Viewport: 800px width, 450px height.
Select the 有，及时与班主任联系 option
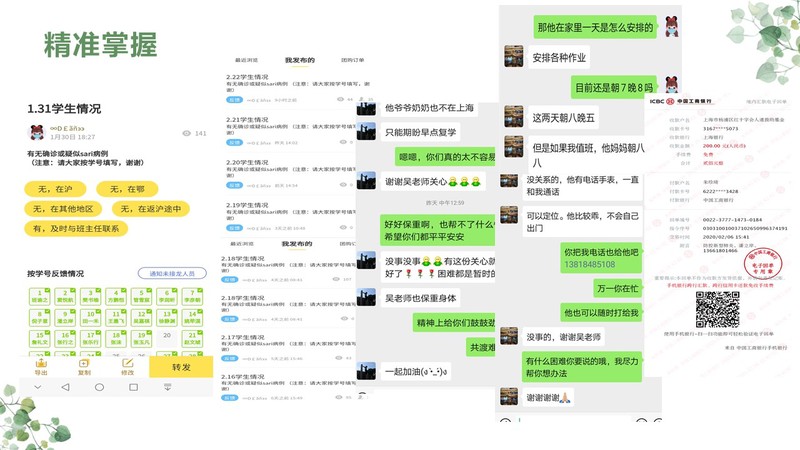pyautogui.click(x=76, y=229)
